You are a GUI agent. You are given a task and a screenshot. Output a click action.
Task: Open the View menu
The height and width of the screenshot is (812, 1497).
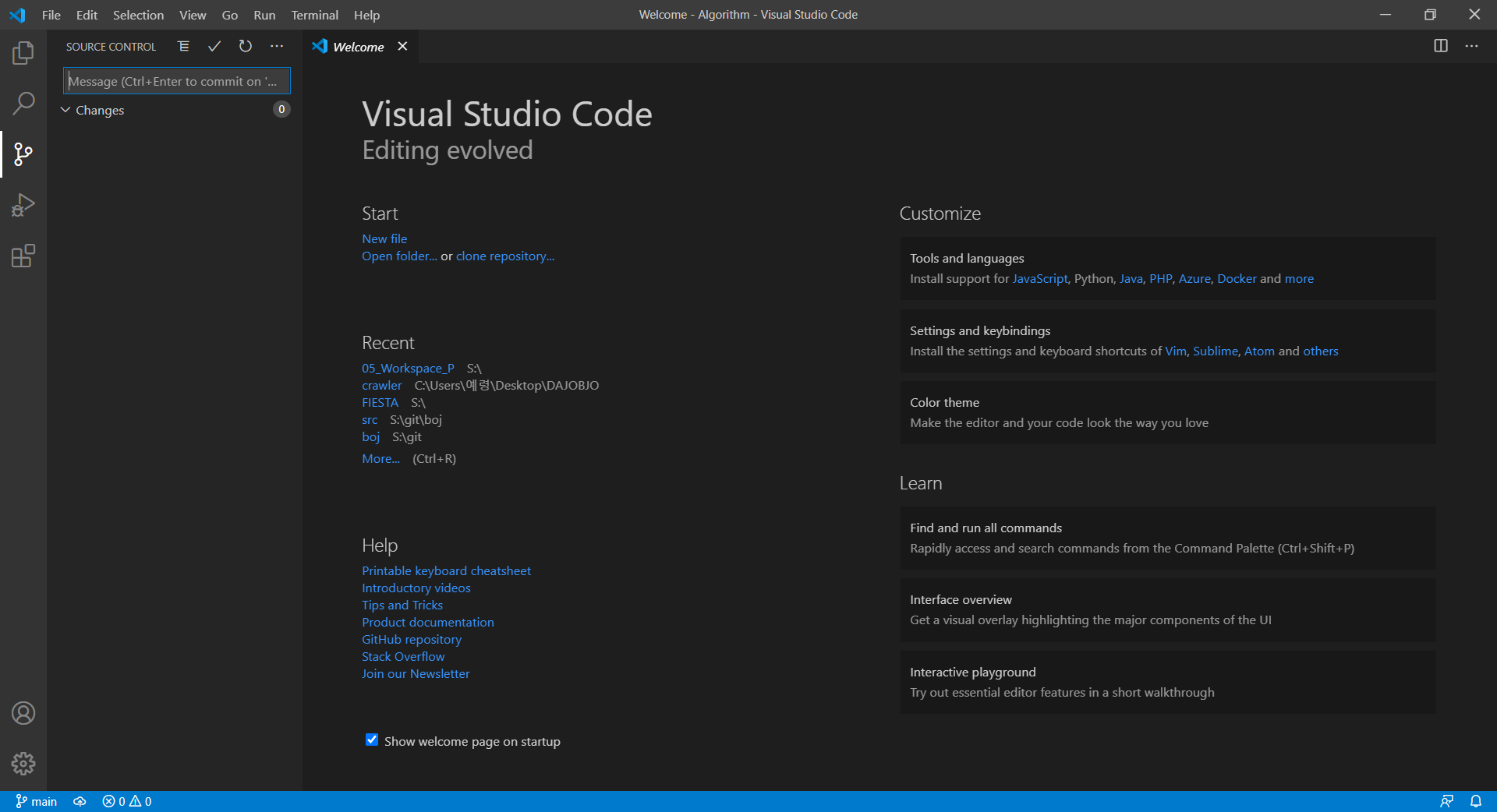[193, 15]
